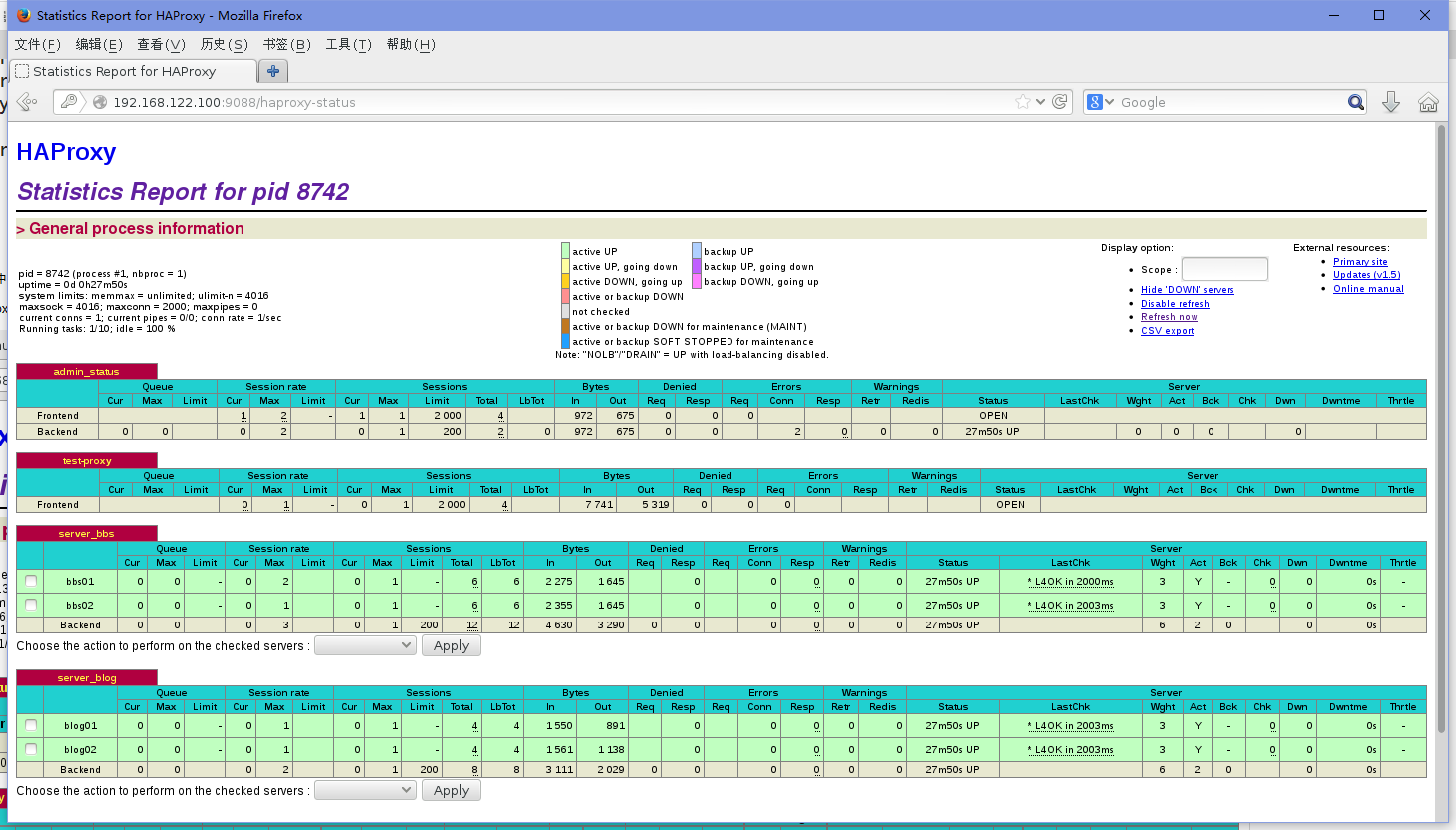Check the blog01 server checkbox

coord(31,725)
